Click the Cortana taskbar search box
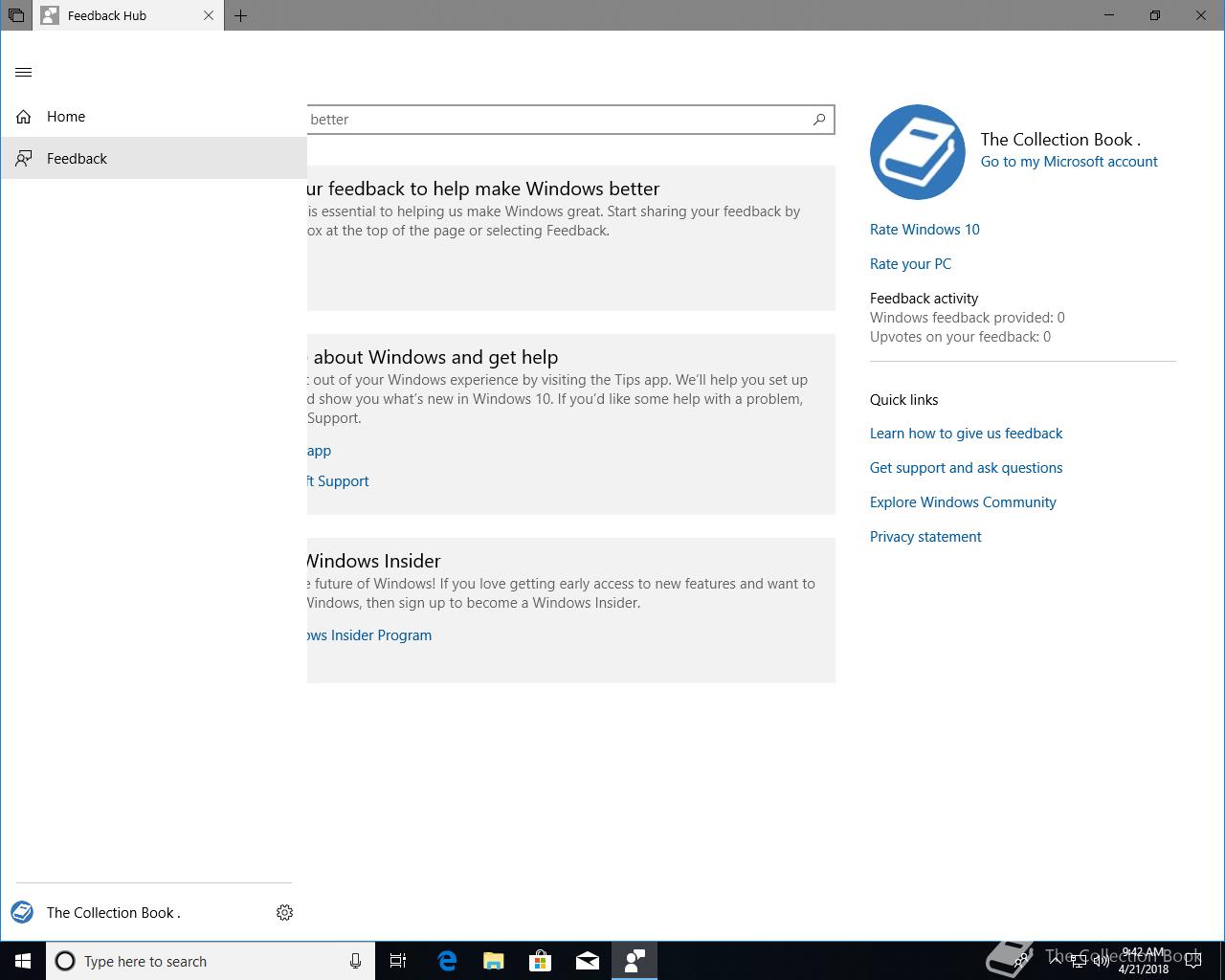1225x980 pixels. 211,961
